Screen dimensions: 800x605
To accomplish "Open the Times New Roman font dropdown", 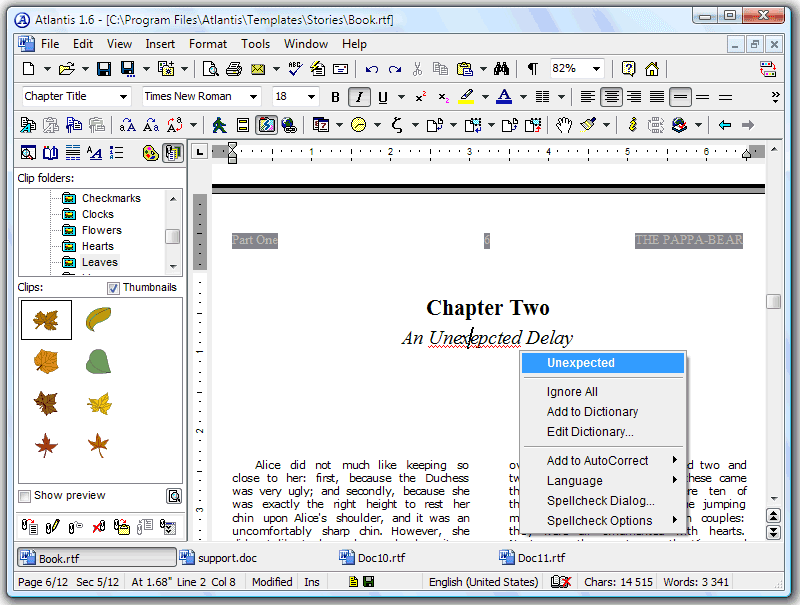I will click(x=198, y=96).
